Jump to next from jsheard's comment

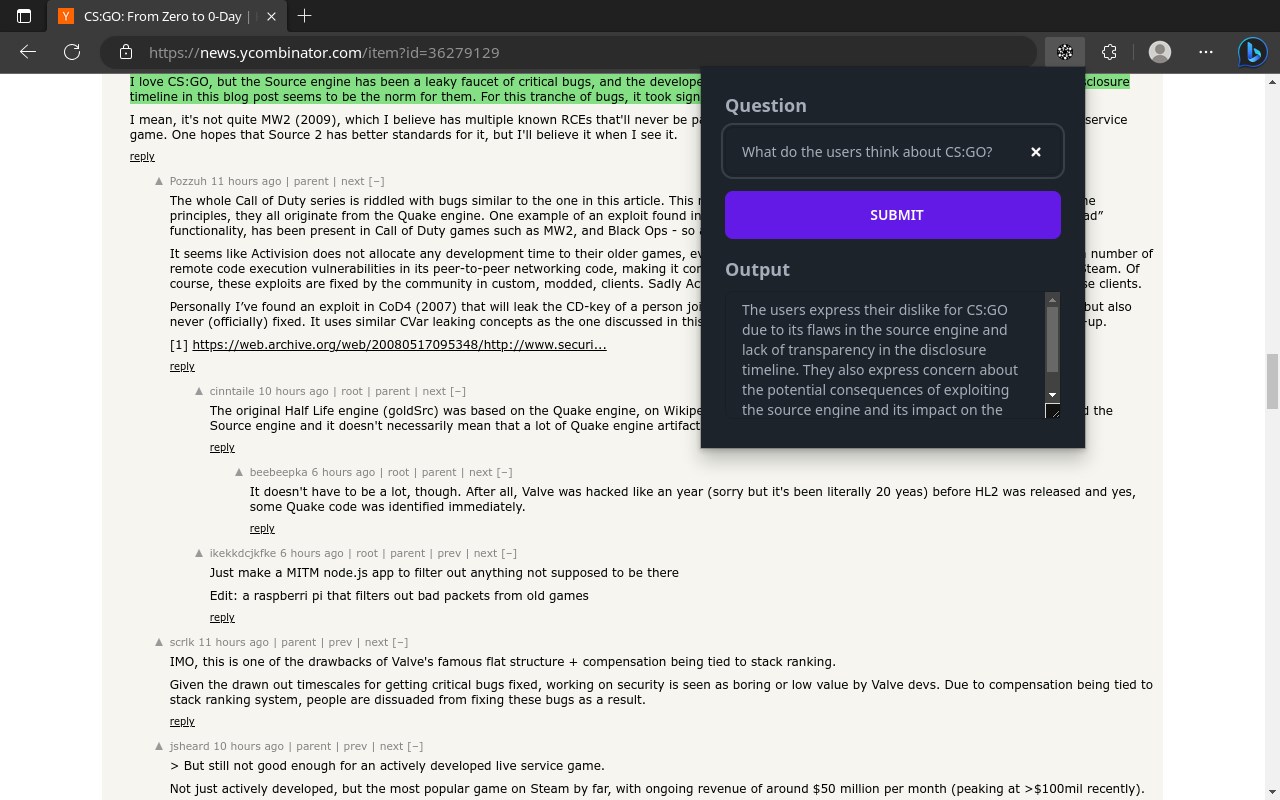391,746
